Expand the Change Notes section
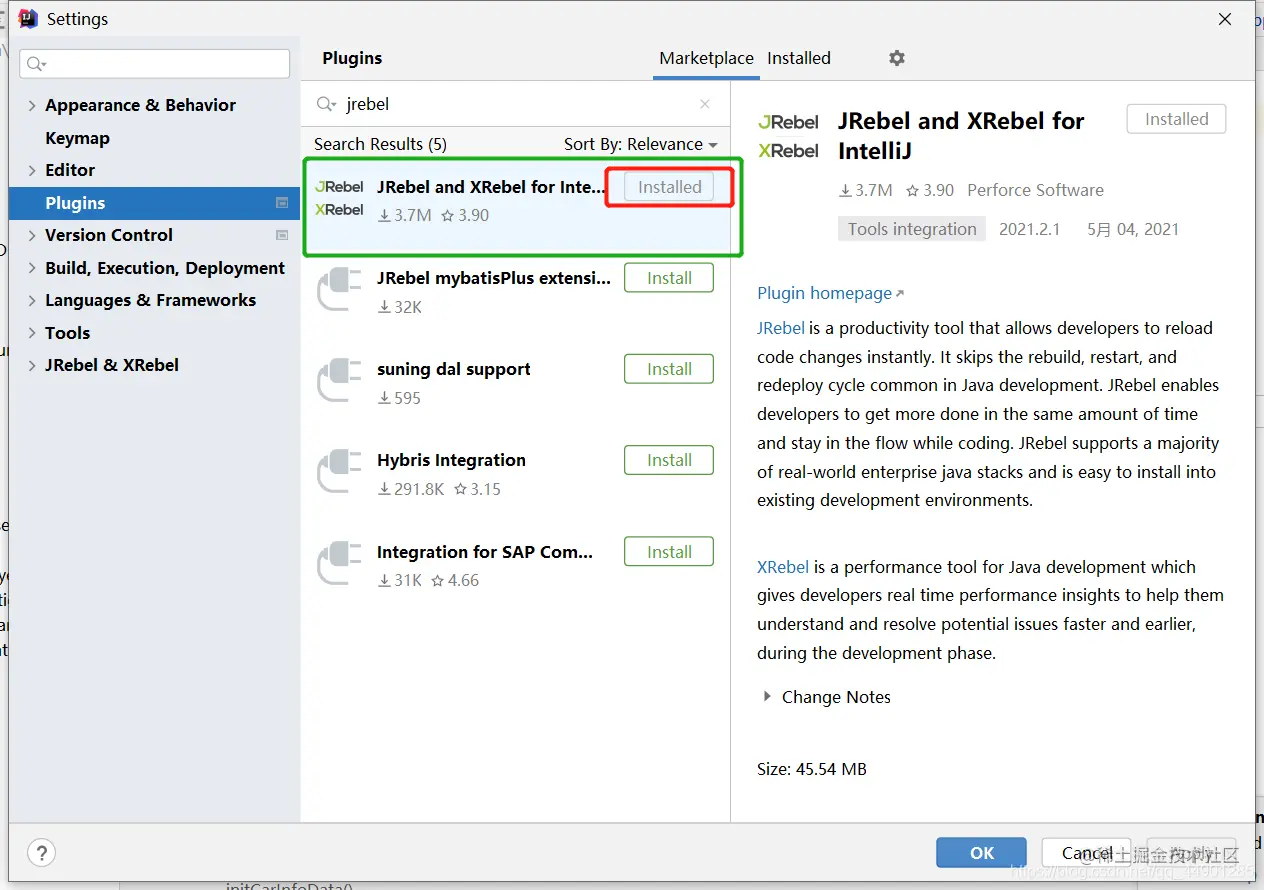Image resolution: width=1264 pixels, height=890 pixels. 767,697
